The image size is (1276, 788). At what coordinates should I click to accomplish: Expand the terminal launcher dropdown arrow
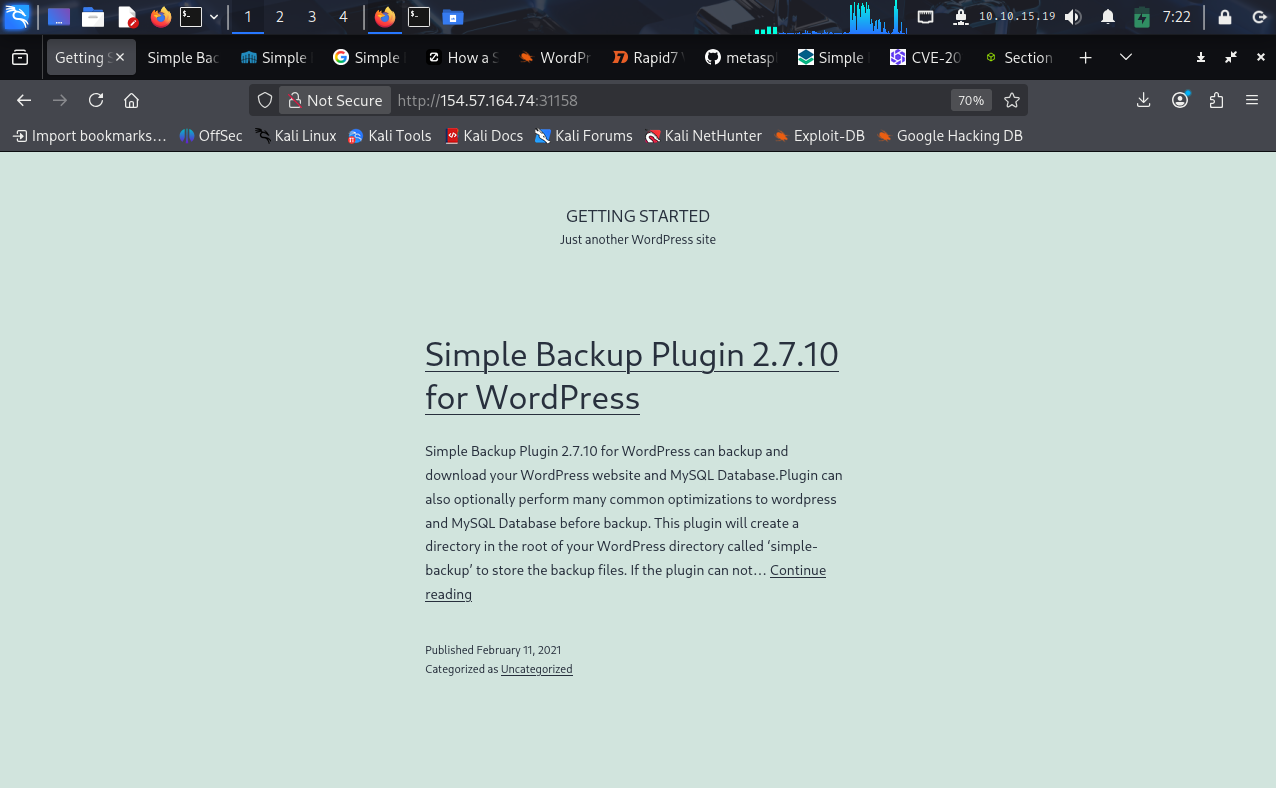pyautogui.click(x=214, y=17)
